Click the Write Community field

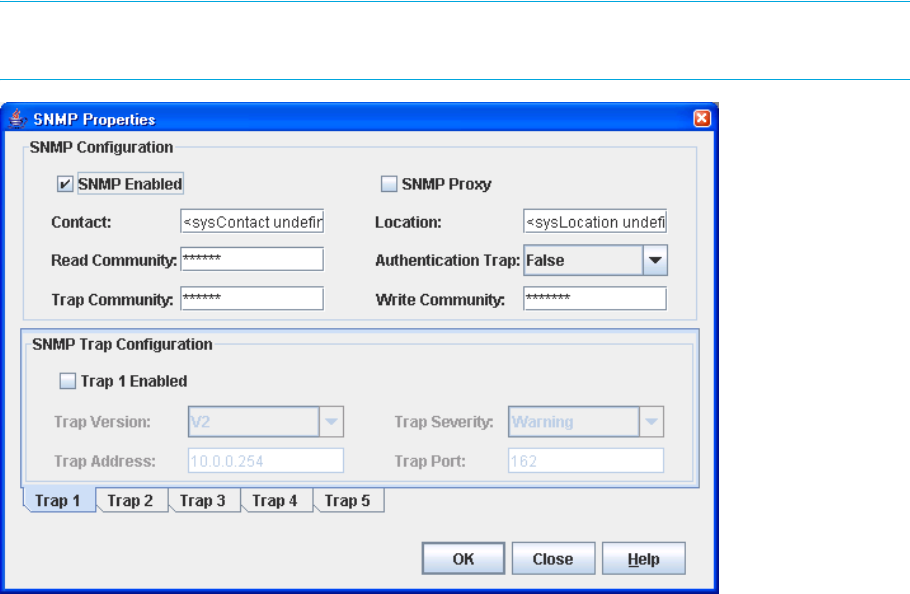click(595, 299)
